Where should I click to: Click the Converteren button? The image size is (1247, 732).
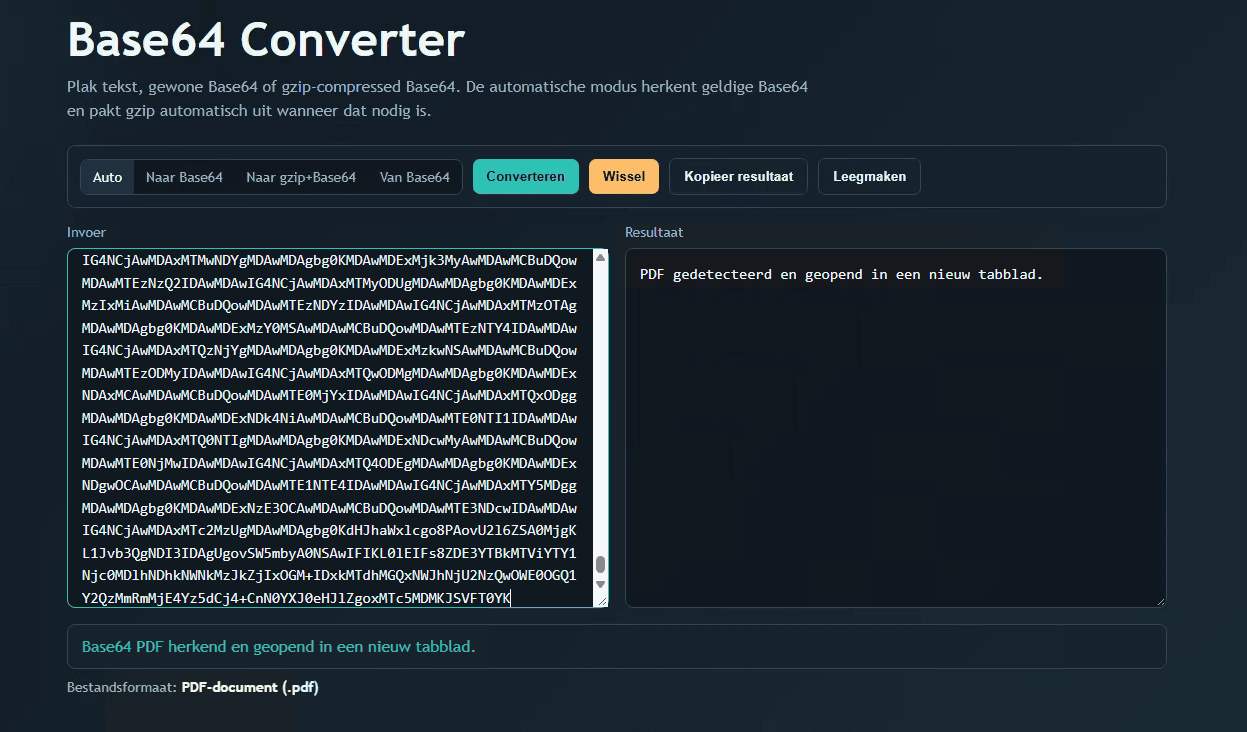coord(526,176)
